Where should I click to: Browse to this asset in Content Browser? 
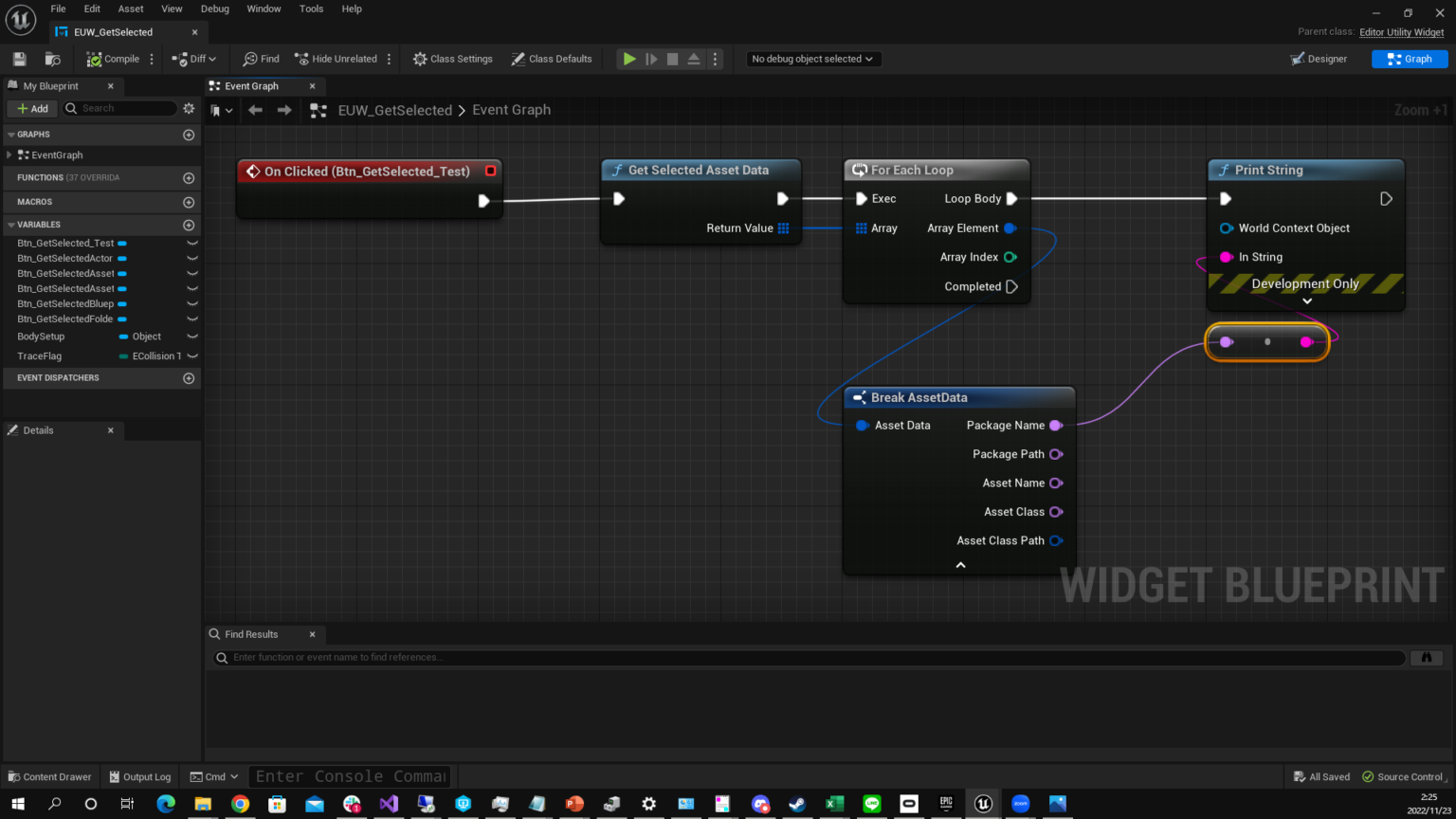coord(53,58)
